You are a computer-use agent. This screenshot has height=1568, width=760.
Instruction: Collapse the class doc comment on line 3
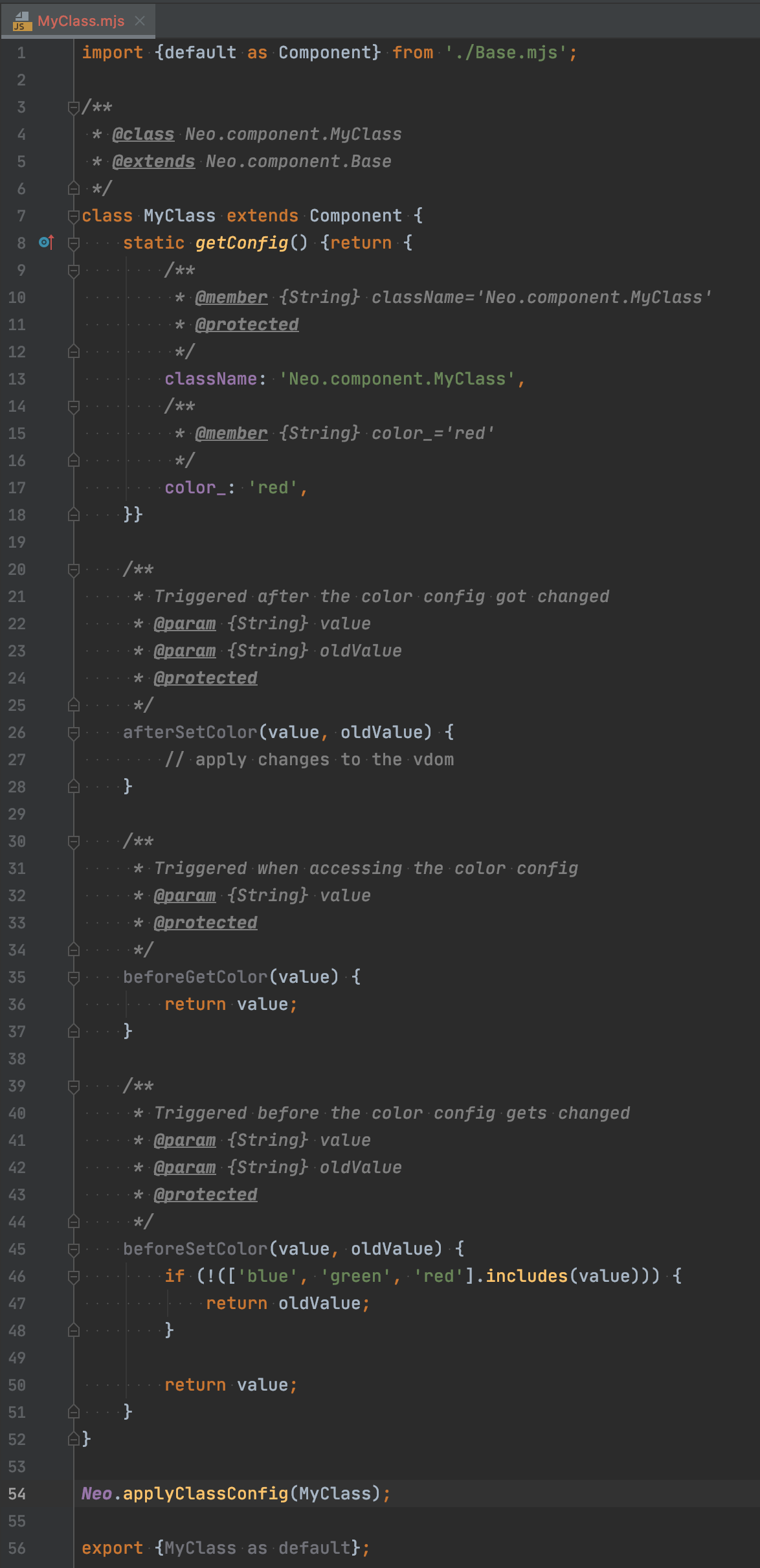[x=73, y=107]
